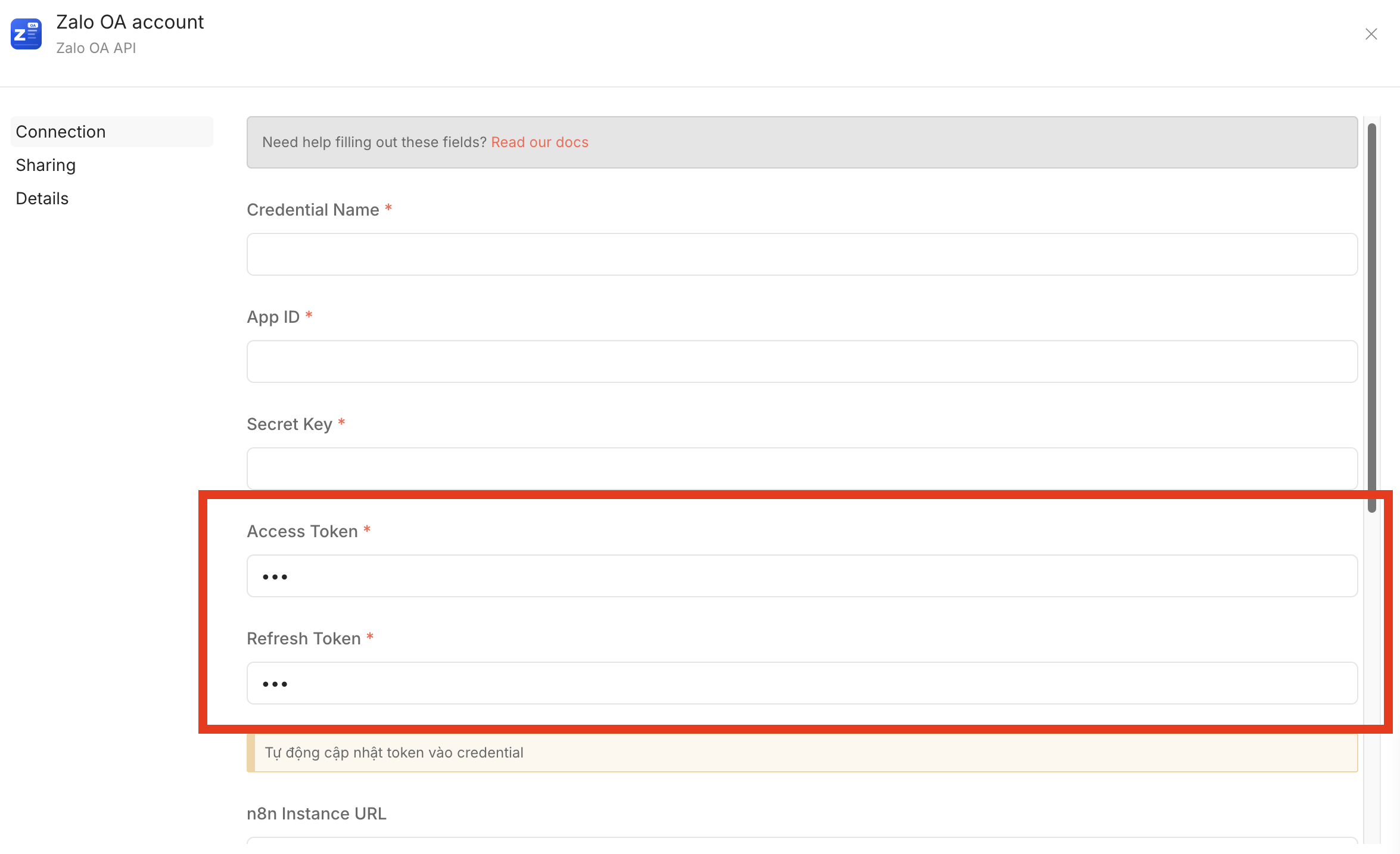Click the 'App ID' label

273,317
